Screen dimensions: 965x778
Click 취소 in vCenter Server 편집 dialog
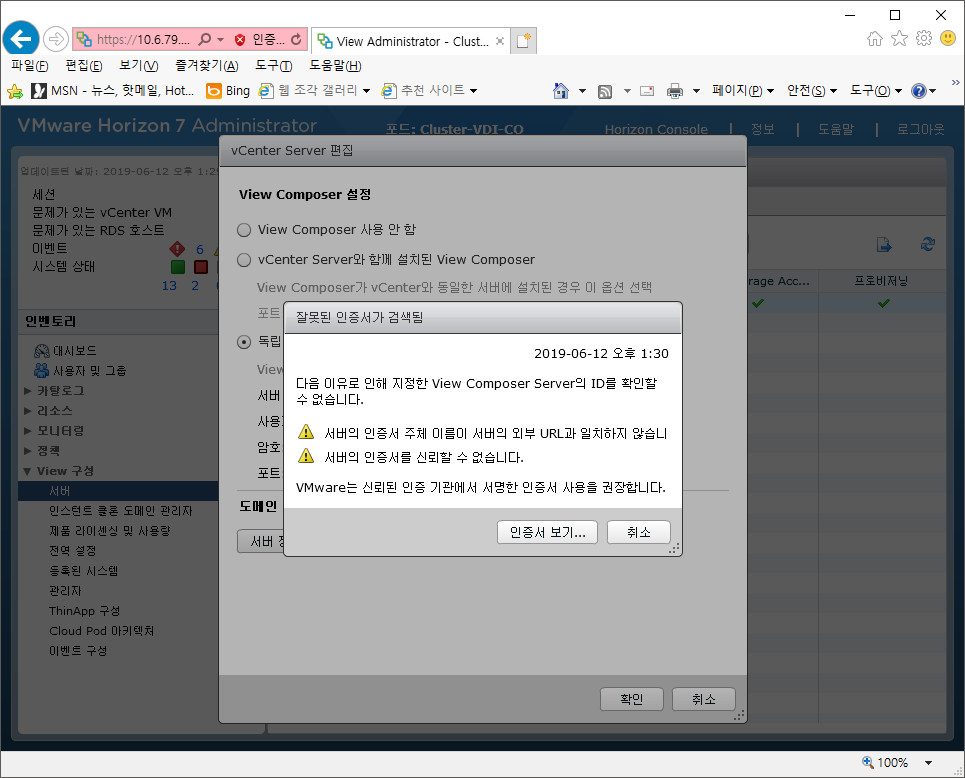703,699
